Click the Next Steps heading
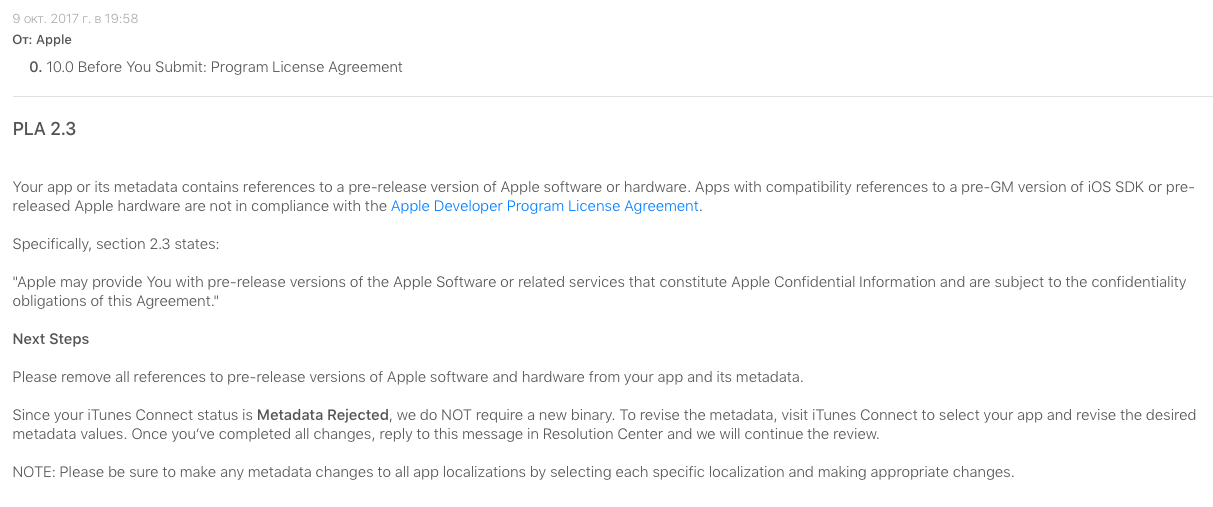This screenshot has width=1213, height=507. pyautogui.click(x=51, y=339)
